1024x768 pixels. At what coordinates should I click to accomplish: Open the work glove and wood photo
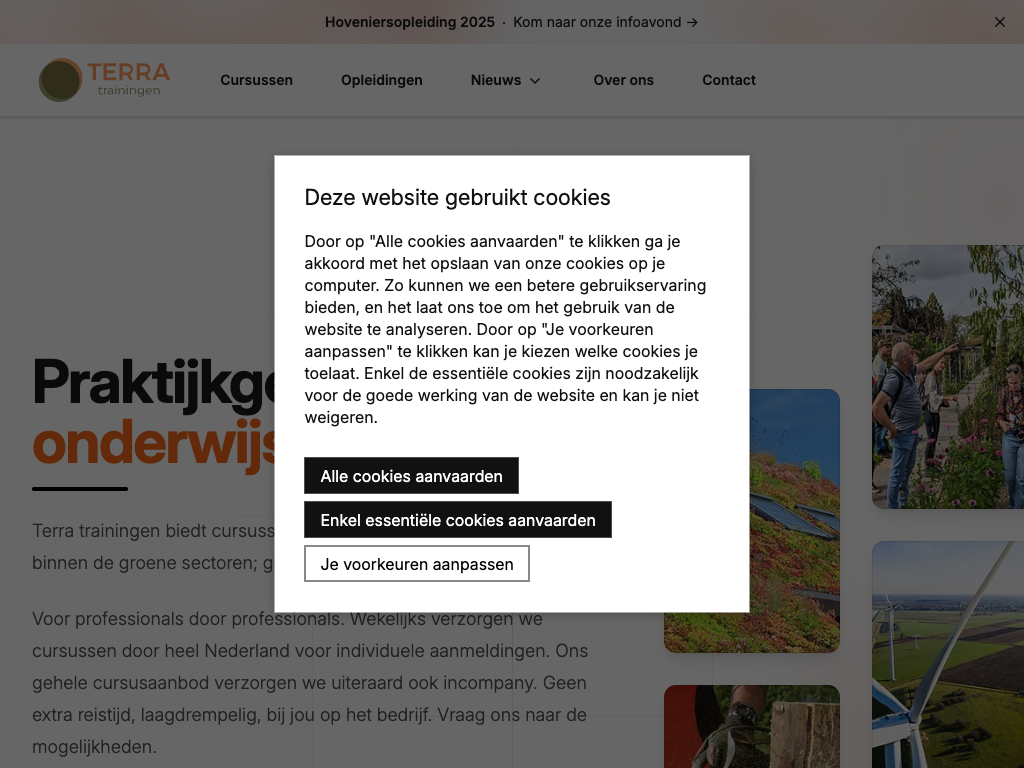click(752, 726)
